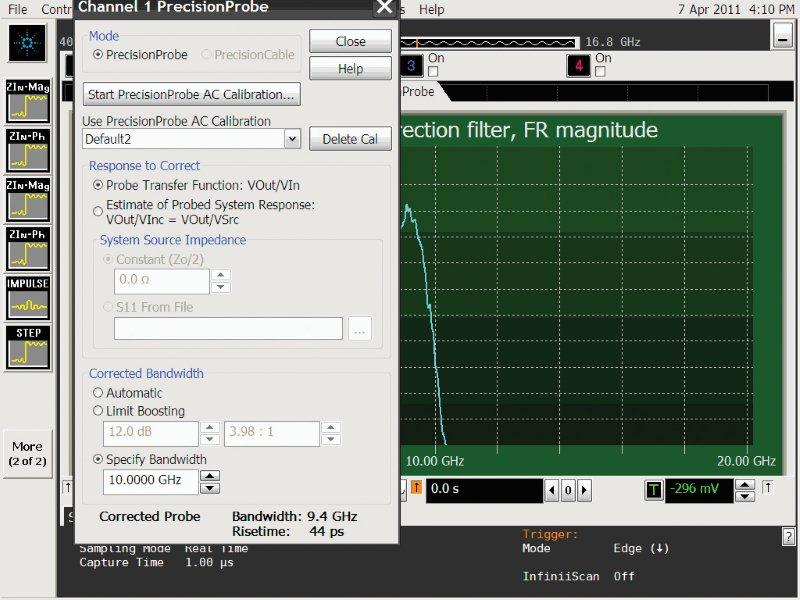Click the channel 4 button
The height and width of the screenshot is (600, 800).
[x=577, y=66]
